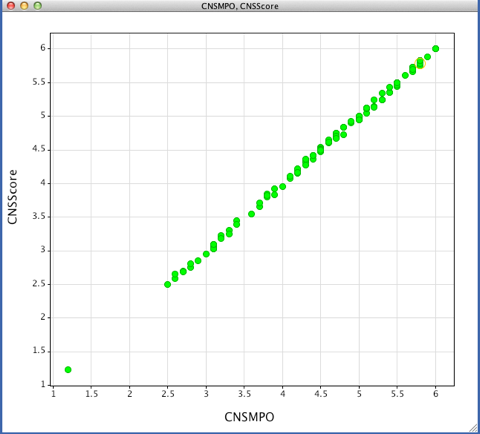
Task: Select the data point at CNSMPO 5.9
Action: click(428, 57)
